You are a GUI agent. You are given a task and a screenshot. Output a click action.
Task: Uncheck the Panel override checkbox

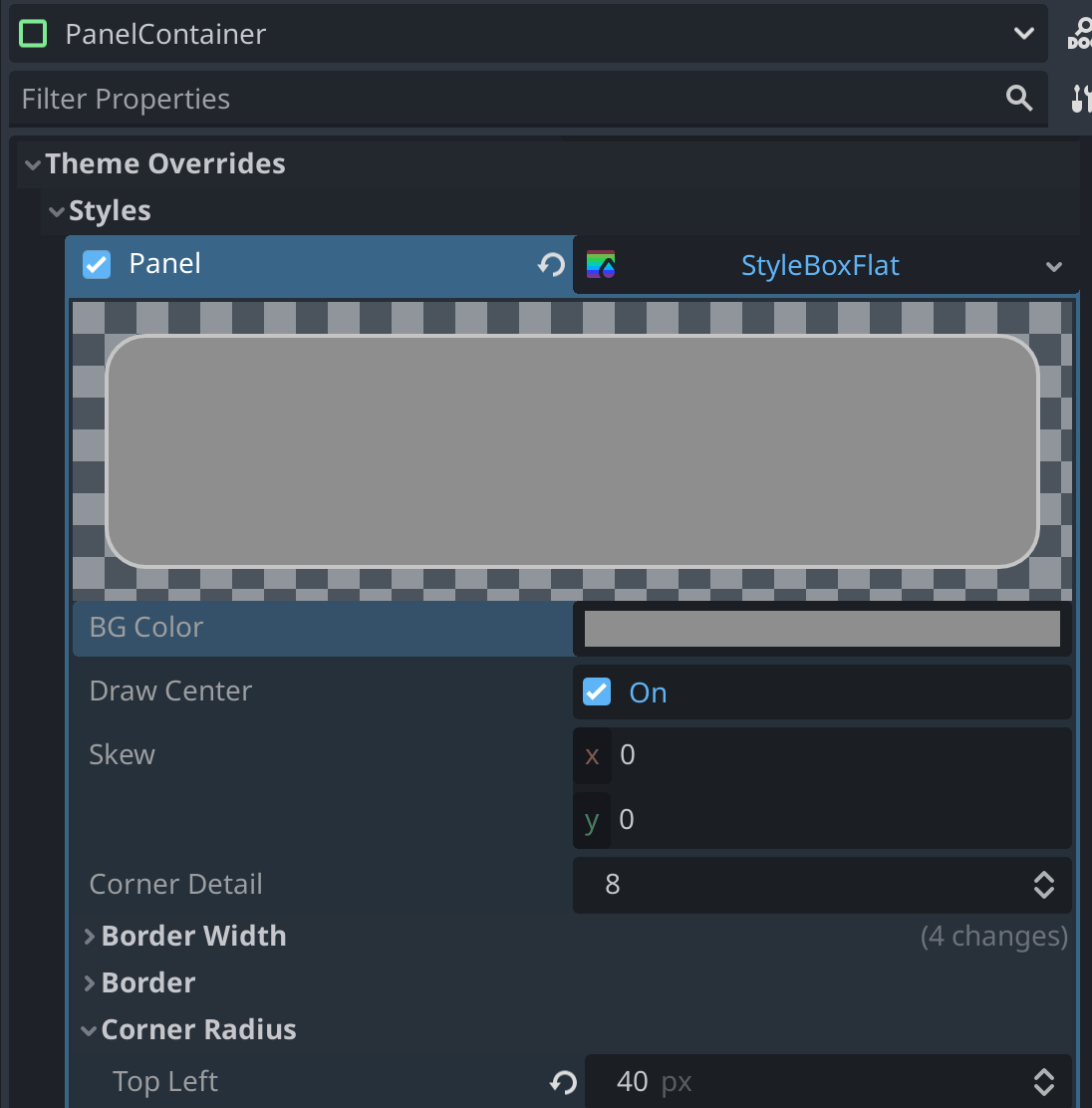[x=97, y=264]
